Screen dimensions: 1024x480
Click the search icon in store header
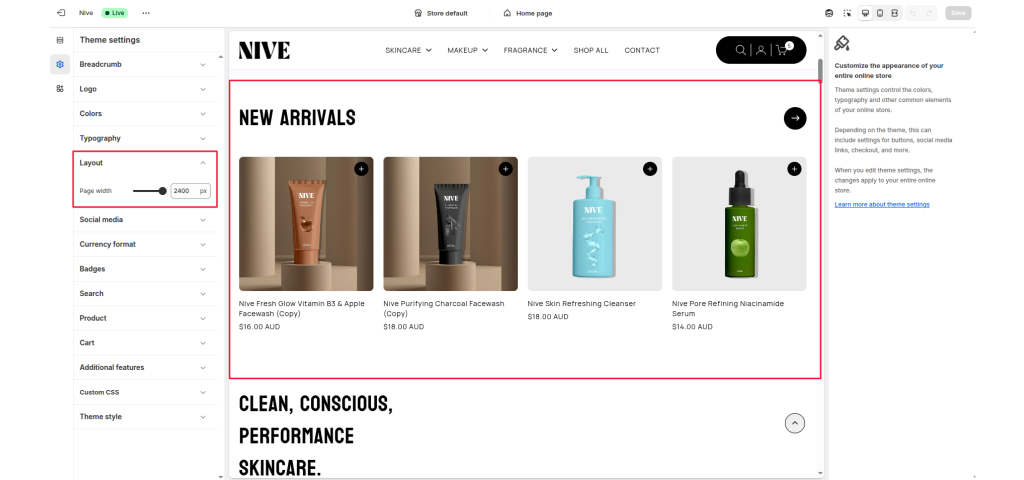tap(741, 50)
